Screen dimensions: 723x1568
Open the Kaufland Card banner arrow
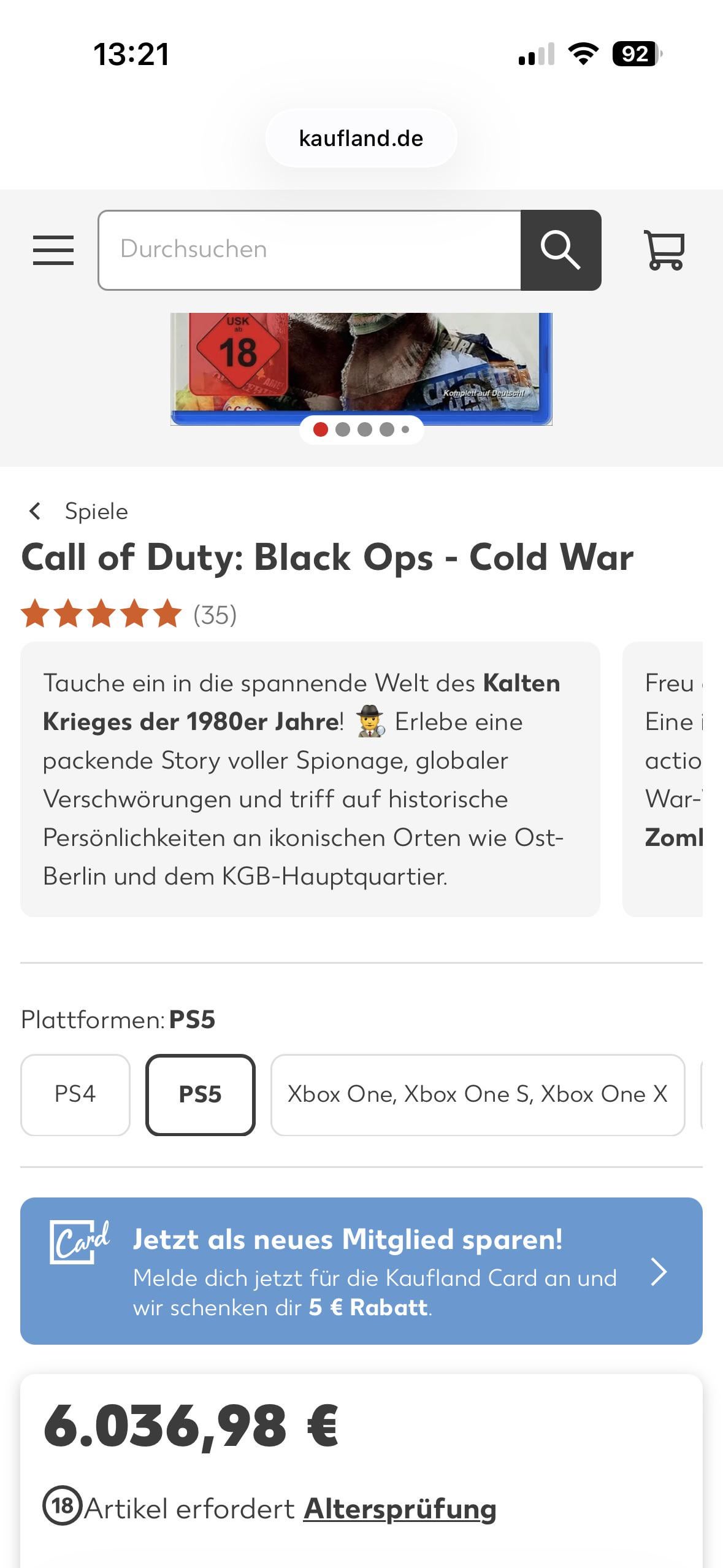659,1271
